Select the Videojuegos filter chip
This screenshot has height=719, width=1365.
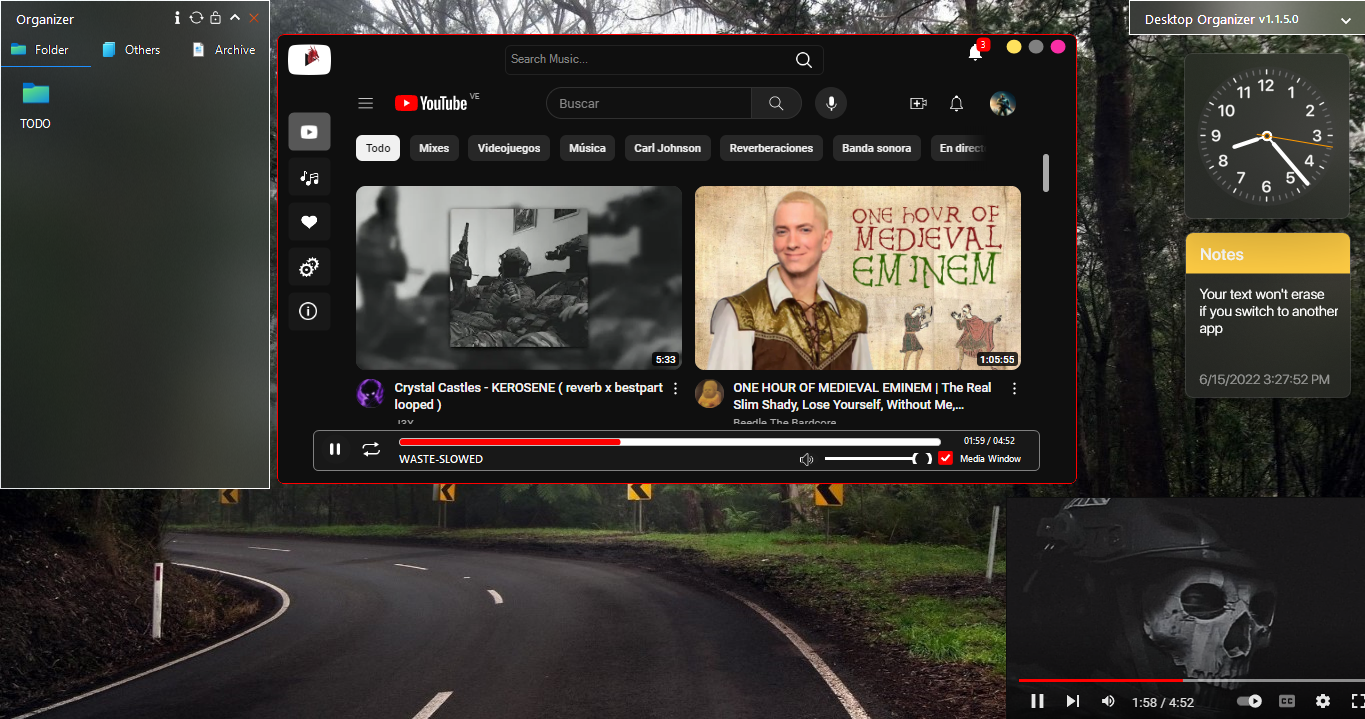click(x=509, y=148)
